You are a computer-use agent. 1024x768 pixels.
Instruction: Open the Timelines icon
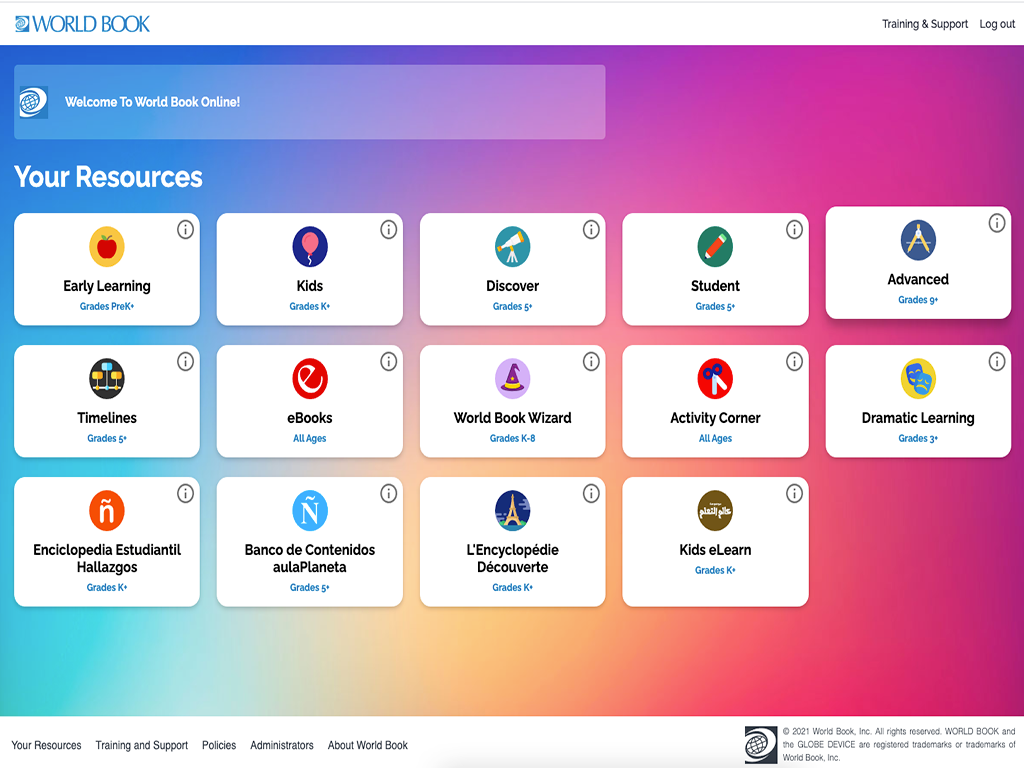tap(106, 379)
